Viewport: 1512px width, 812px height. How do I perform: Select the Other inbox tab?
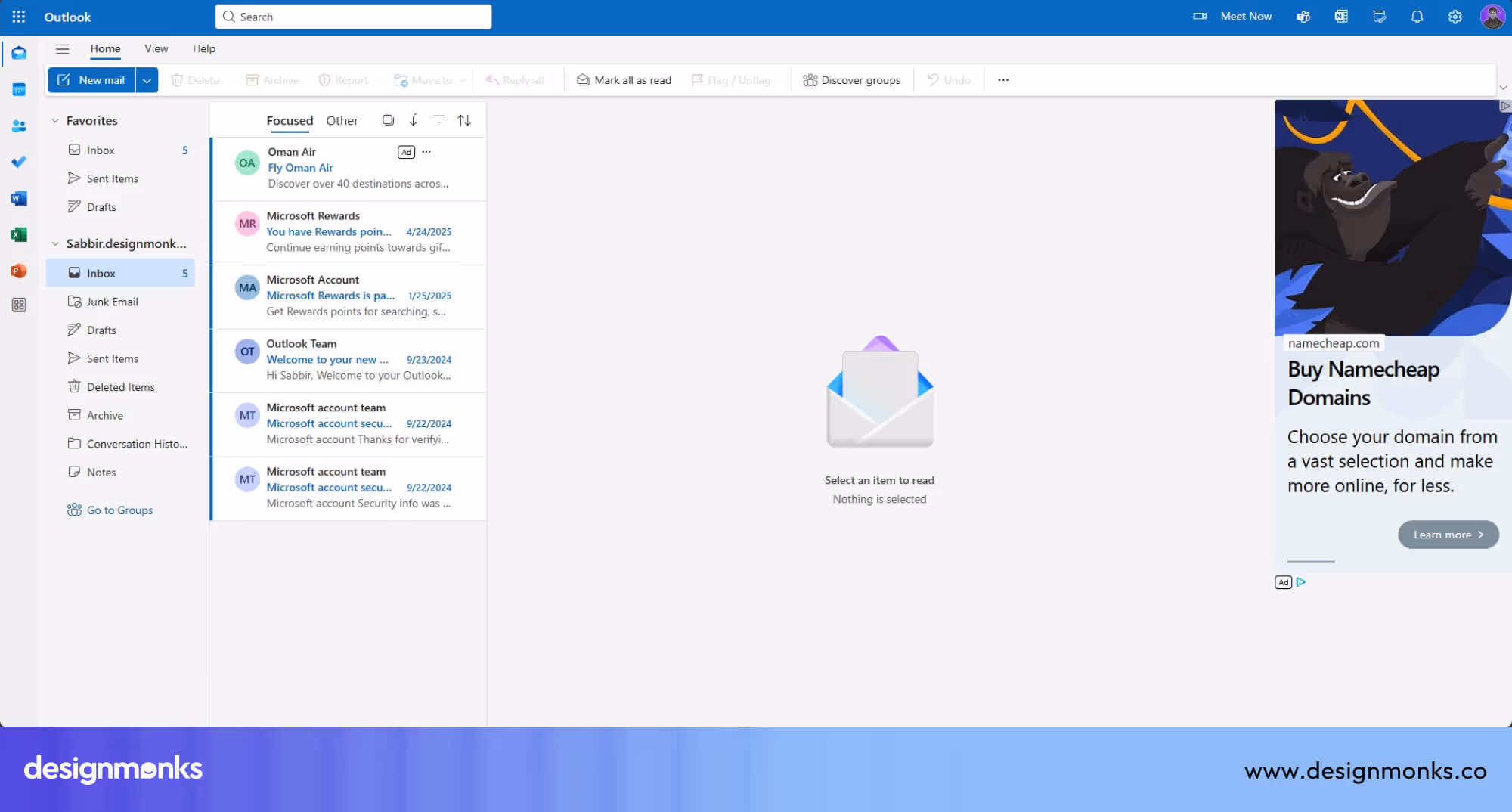click(342, 120)
